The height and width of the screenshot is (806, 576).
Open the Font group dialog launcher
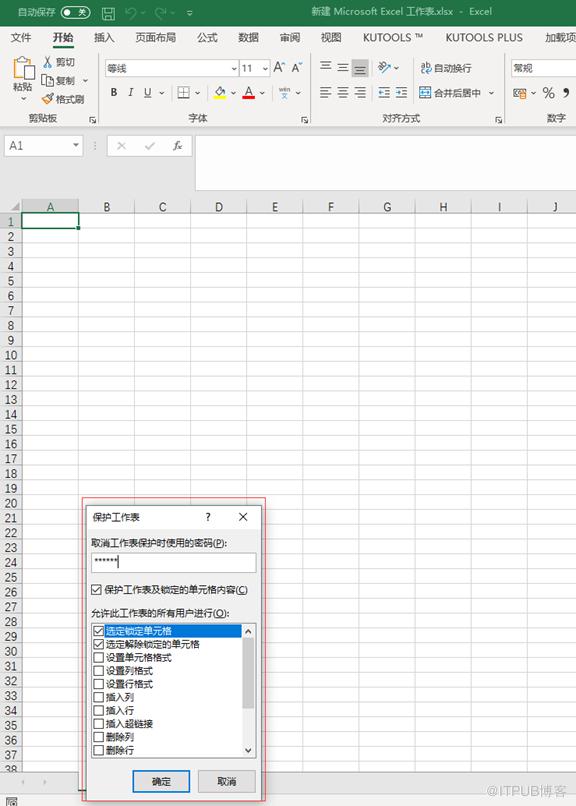pos(305,120)
